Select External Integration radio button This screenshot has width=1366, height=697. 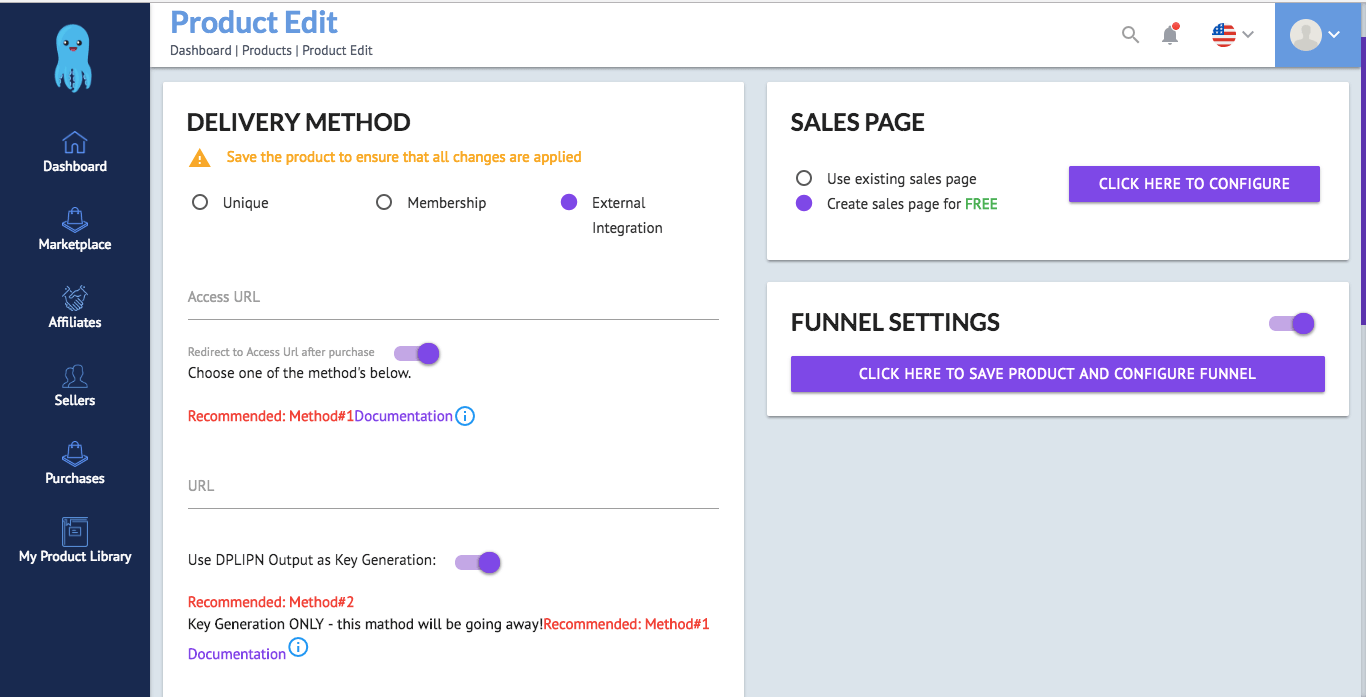click(x=569, y=202)
